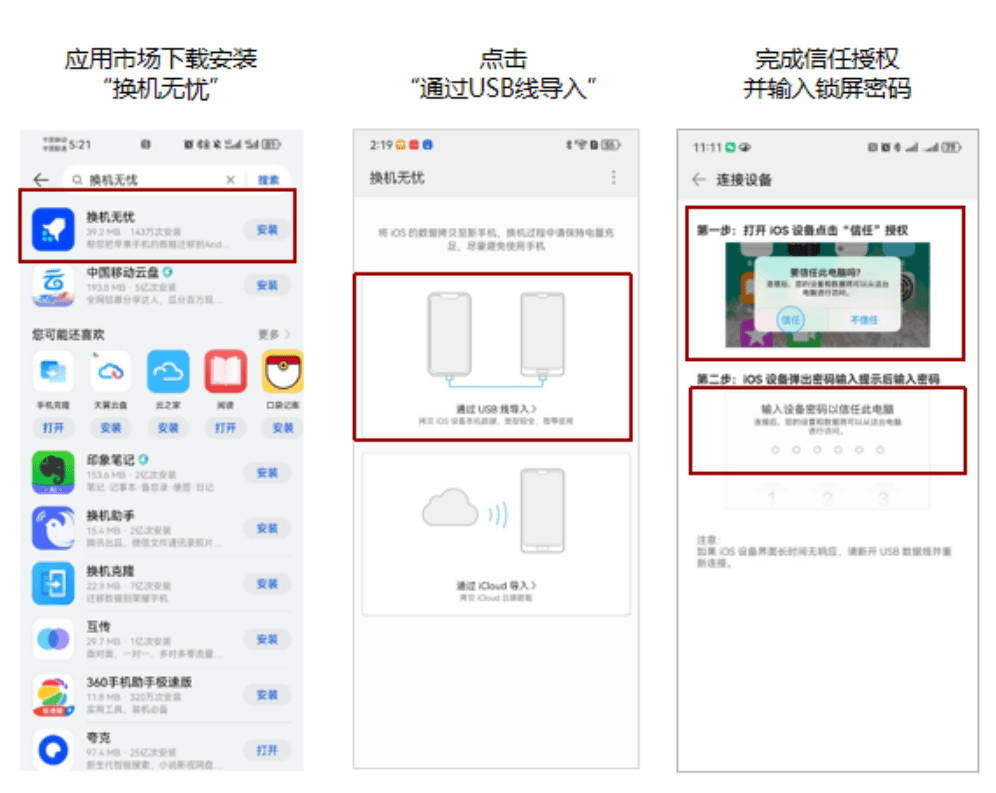Tap the 互传 app icon
The image size is (996, 793).
coord(53,639)
